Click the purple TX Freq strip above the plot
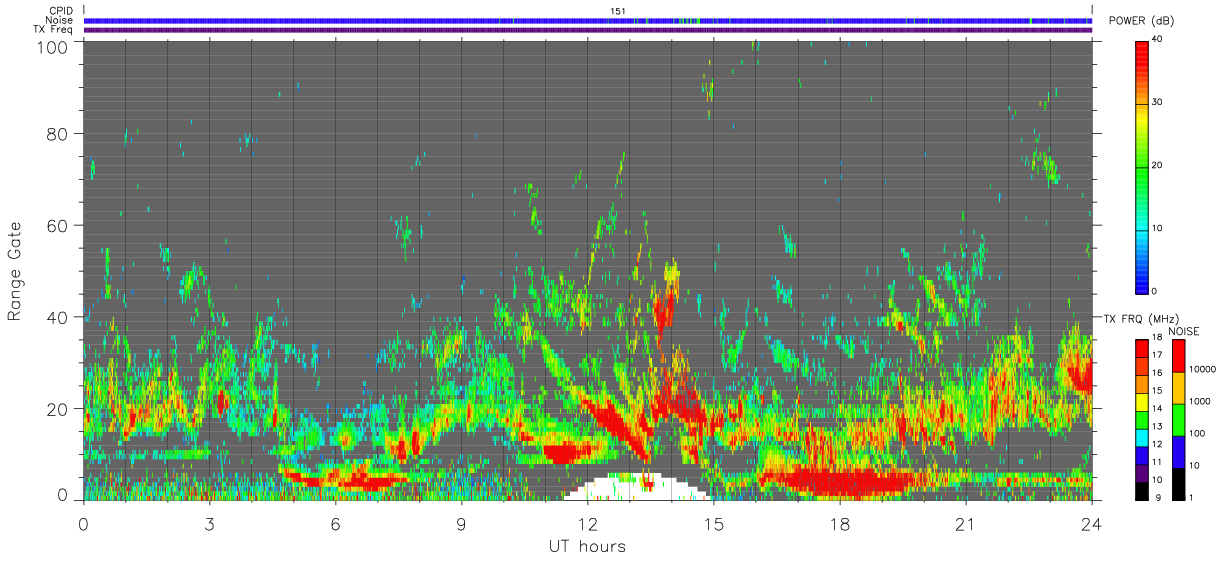The width and height of the screenshot is (1228, 567). coord(588,29)
